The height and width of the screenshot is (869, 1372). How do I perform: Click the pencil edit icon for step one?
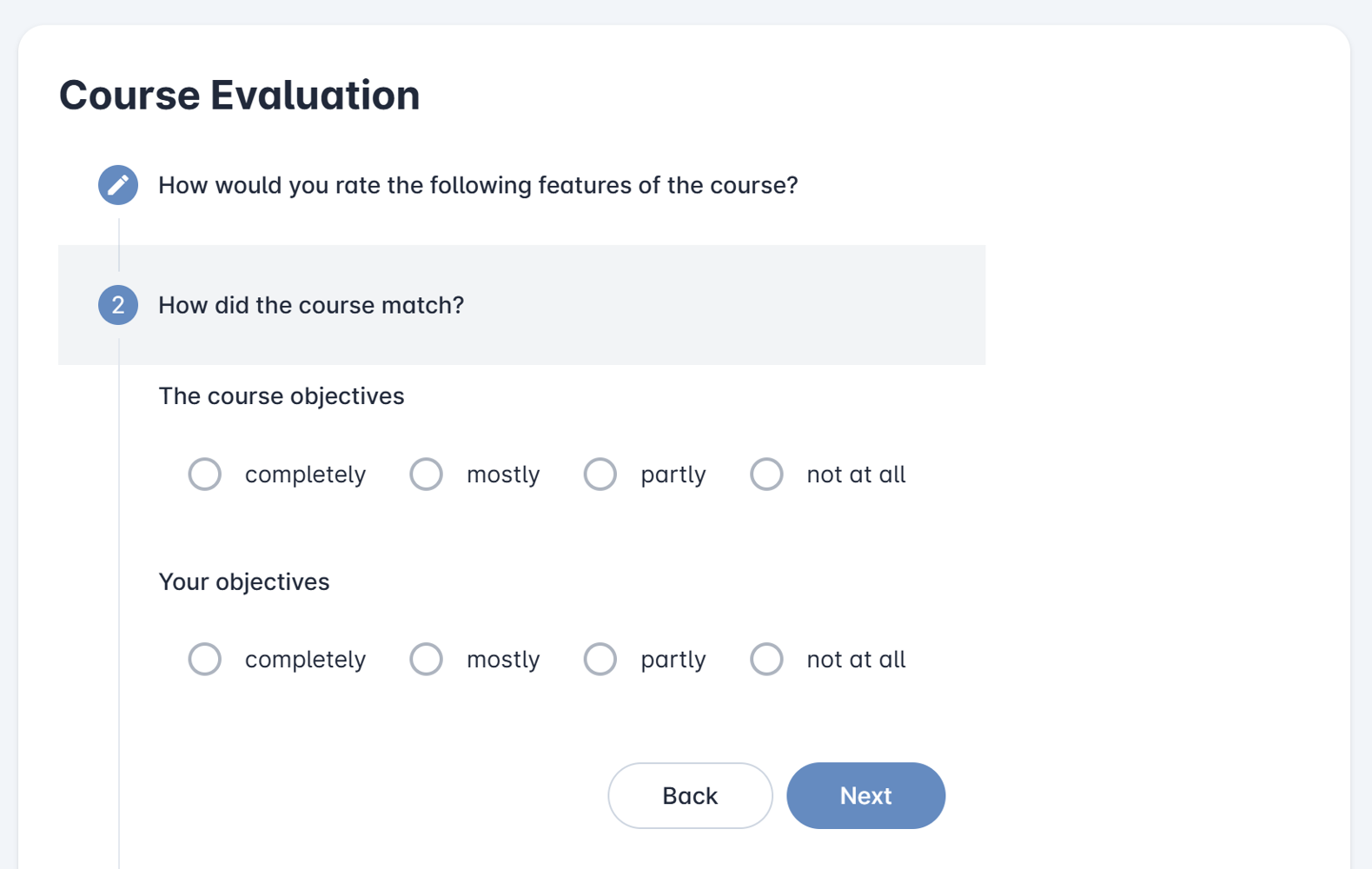click(x=118, y=185)
